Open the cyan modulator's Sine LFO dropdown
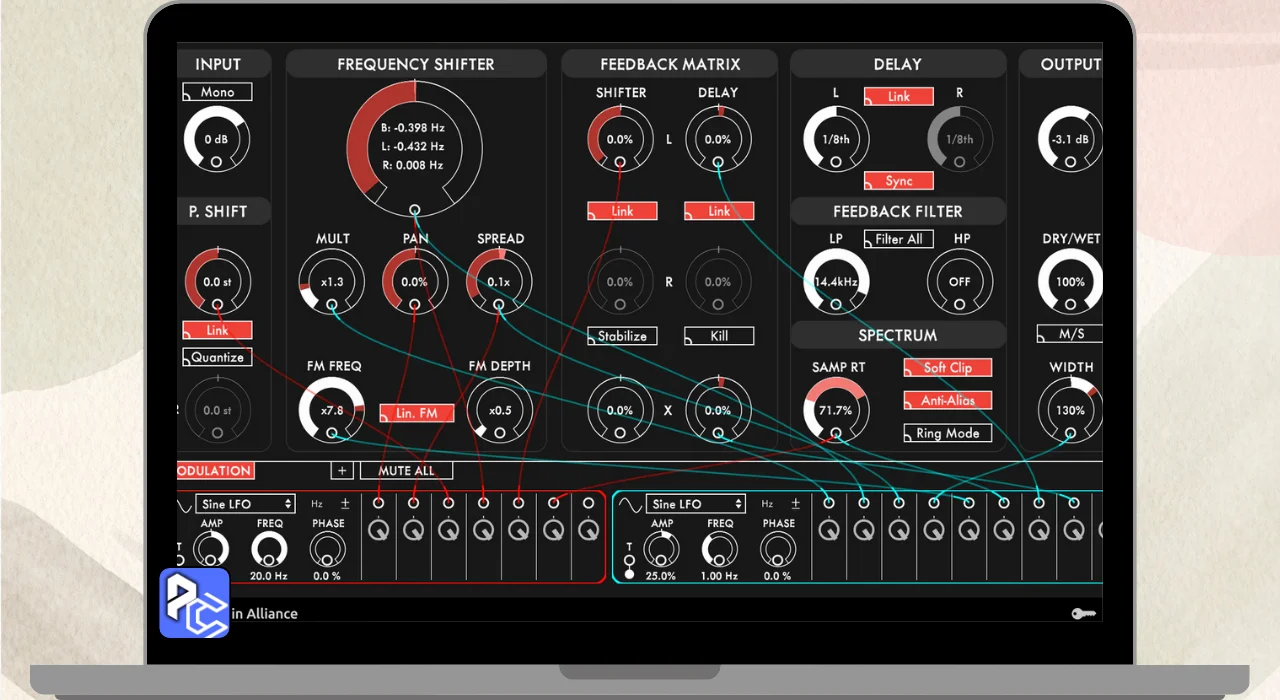The height and width of the screenshot is (700, 1280). coord(696,504)
